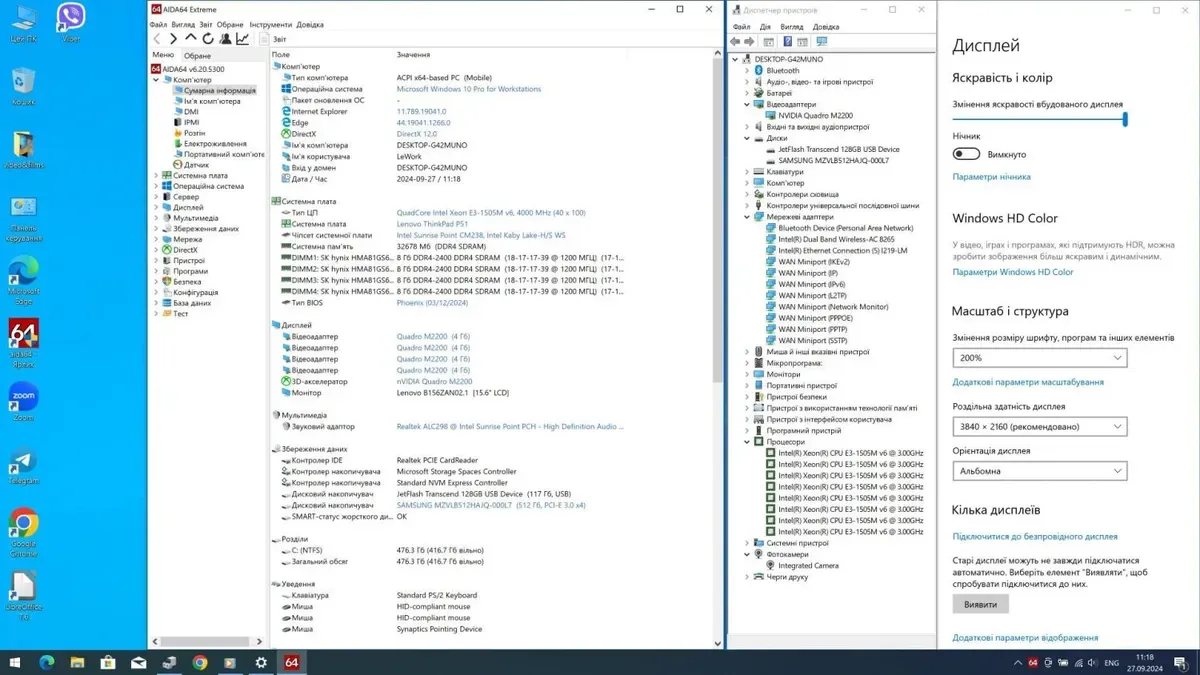The width and height of the screenshot is (1200, 675).
Task: Switch to the Обране tab in AIDA64
Action: pos(197,56)
